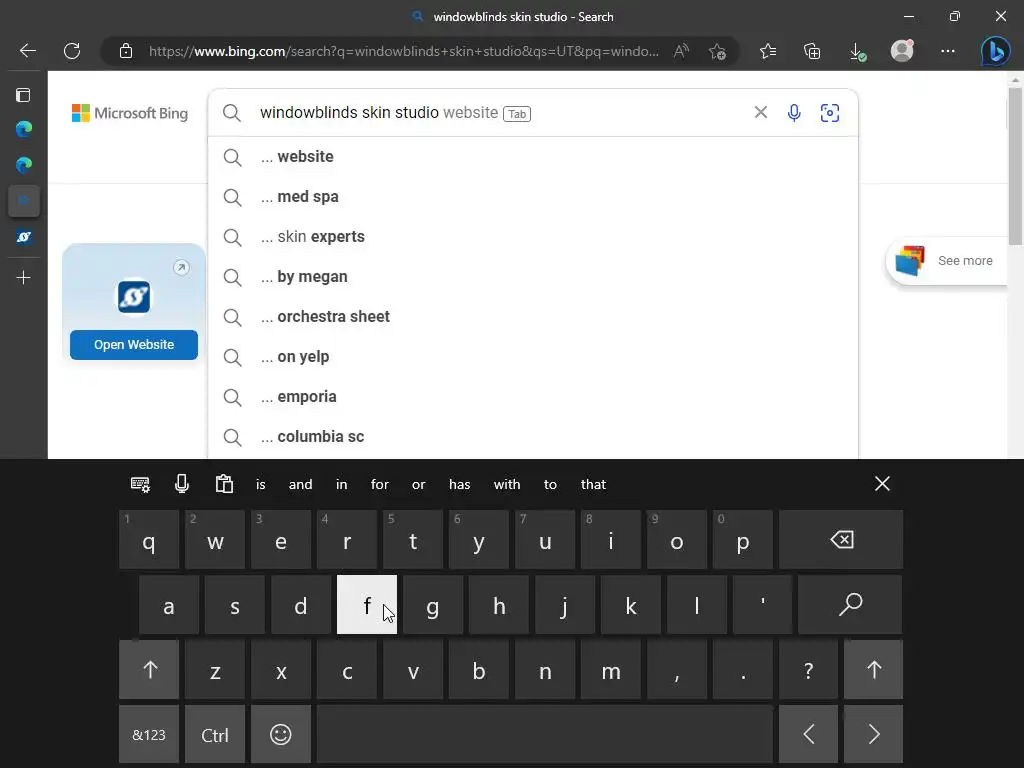Insert the word prediction 'is'
Screen dimensions: 1024x768
[x=261, y=485]
